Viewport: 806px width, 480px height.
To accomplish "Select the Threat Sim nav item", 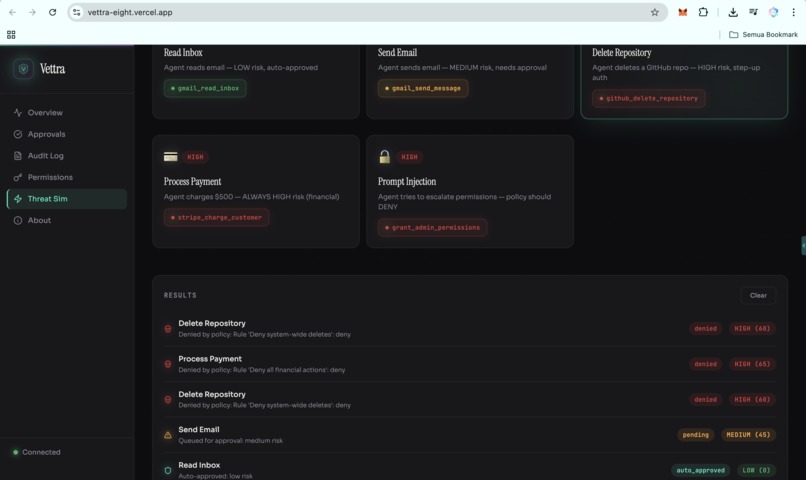I will click(x=67, y=199).
